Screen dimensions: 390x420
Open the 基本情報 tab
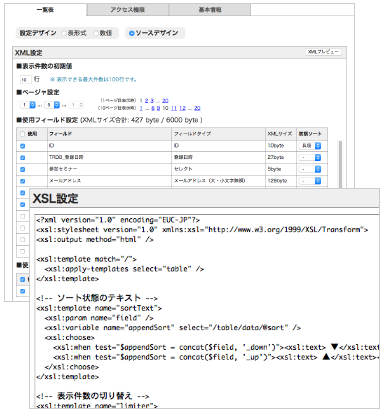[210, 10]
